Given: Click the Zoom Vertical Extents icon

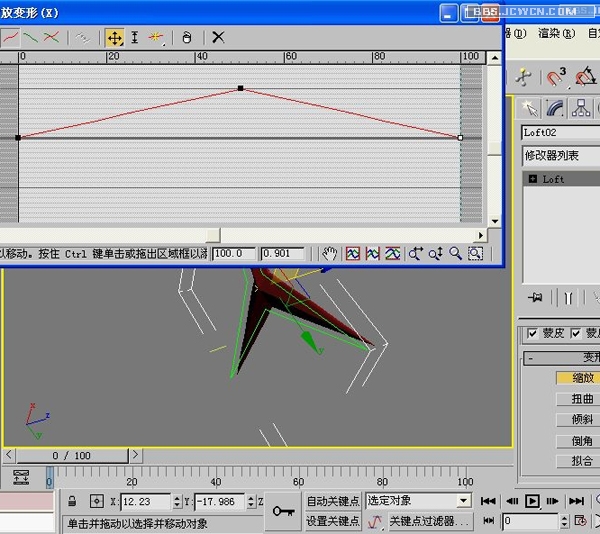Looking at the screenshot, I should point(393,254).
